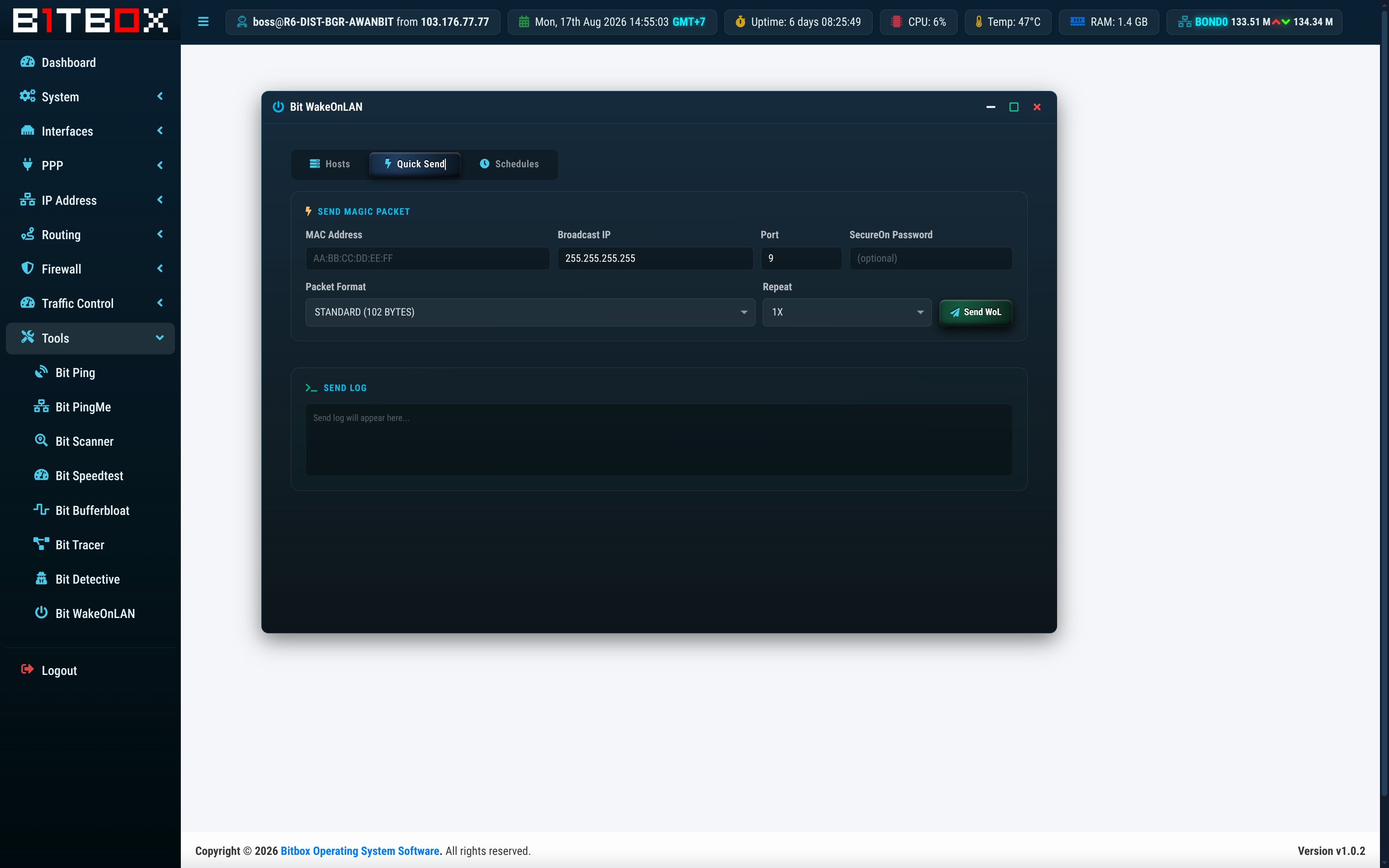
Task: Select the Quick Send tab
Action: click(x=415, y=164)
